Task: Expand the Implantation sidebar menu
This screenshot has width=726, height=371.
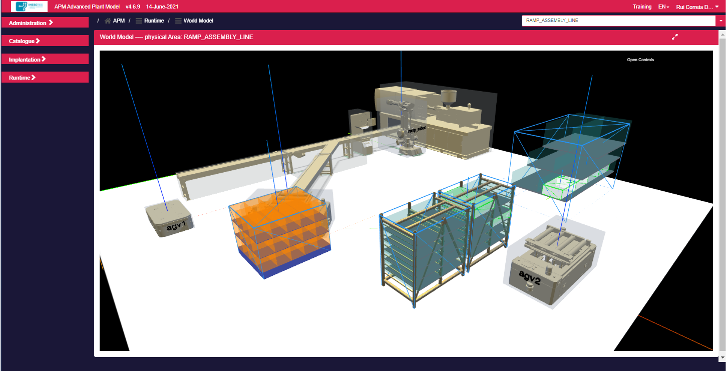Action: [45, 59]
